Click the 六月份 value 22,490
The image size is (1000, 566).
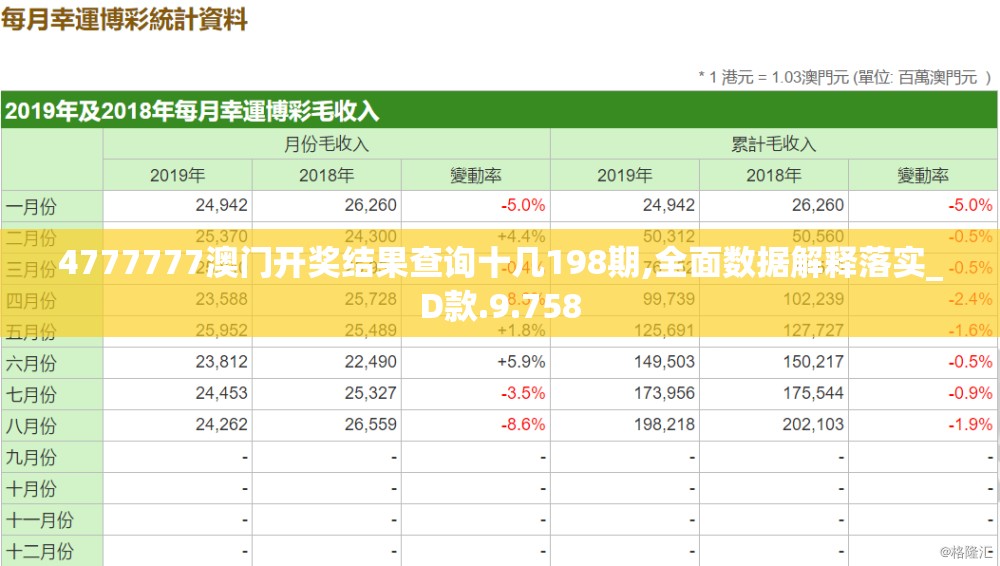pyautogui.click(x=371, y=362)
